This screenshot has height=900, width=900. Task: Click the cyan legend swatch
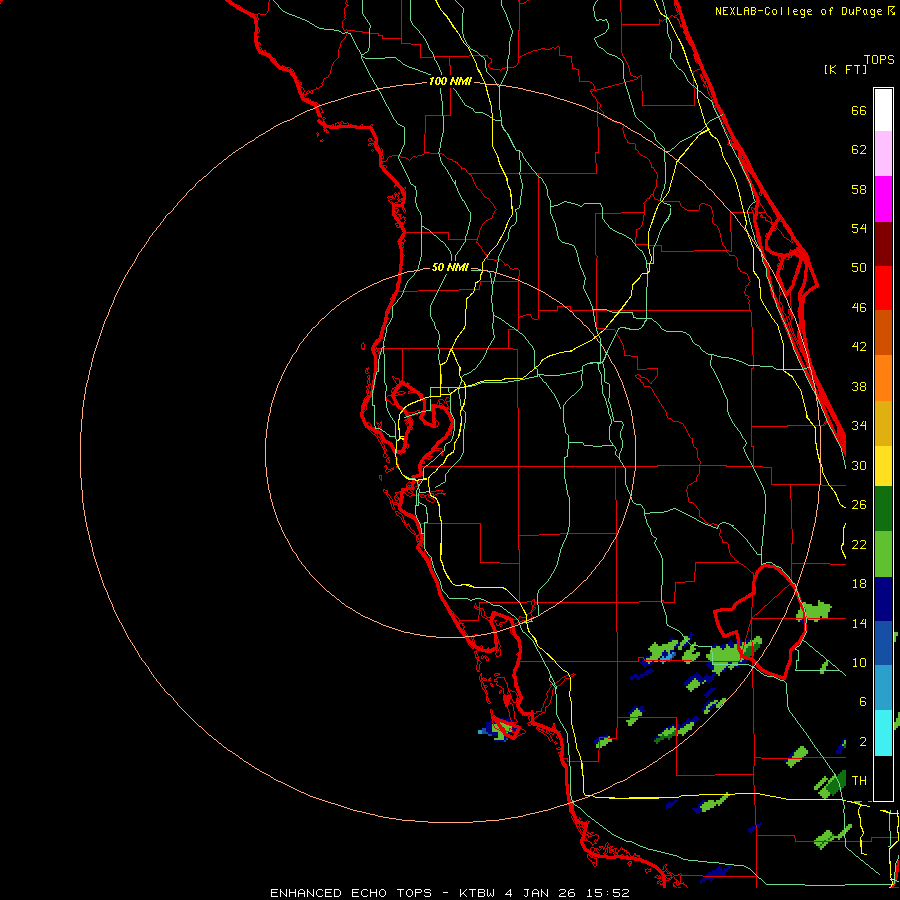(x=883, y=733)
